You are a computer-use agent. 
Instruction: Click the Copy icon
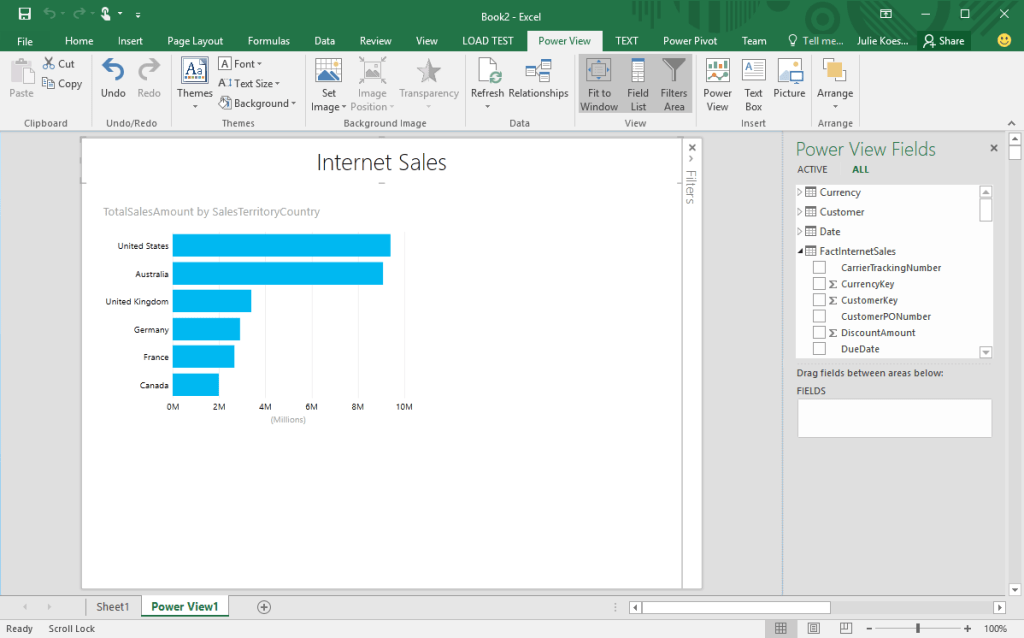coord(48,83)
